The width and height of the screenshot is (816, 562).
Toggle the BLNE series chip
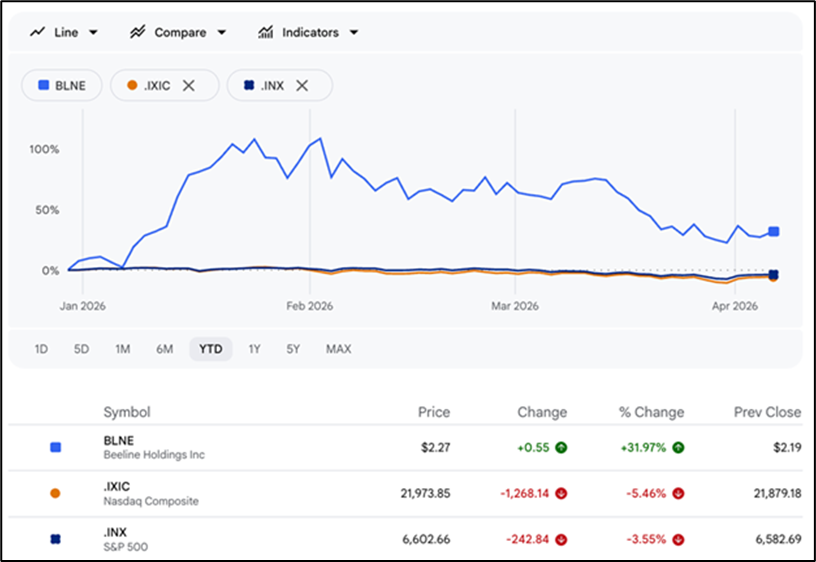(x=62, y=86)
